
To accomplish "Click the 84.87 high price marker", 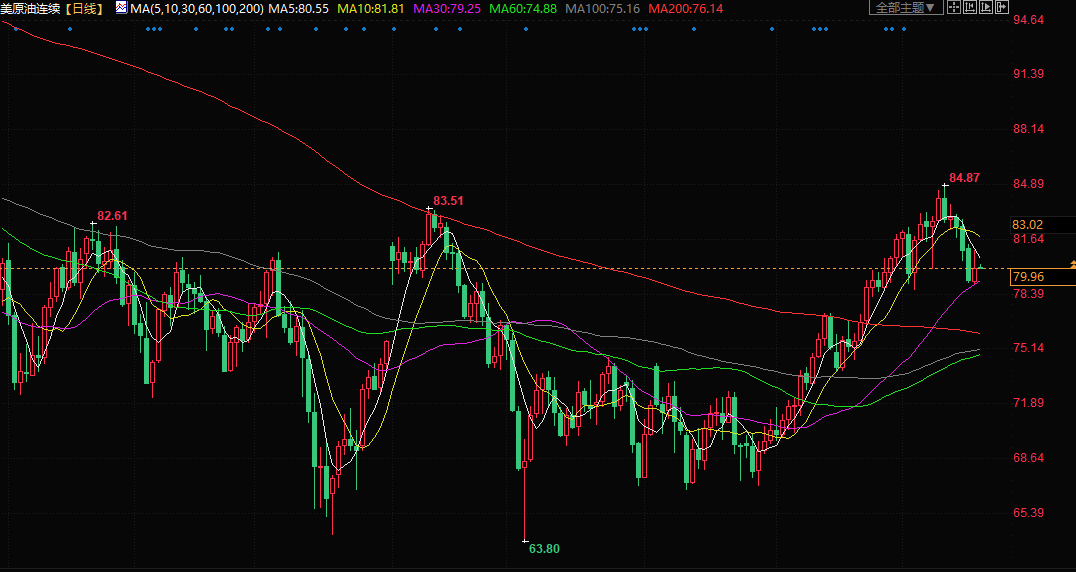I will [x=964, y=178].
